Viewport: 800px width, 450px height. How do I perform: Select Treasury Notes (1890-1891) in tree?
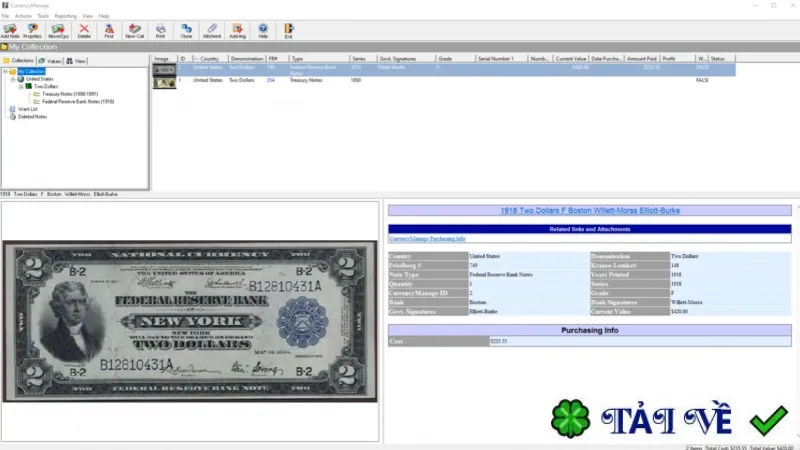70,94
